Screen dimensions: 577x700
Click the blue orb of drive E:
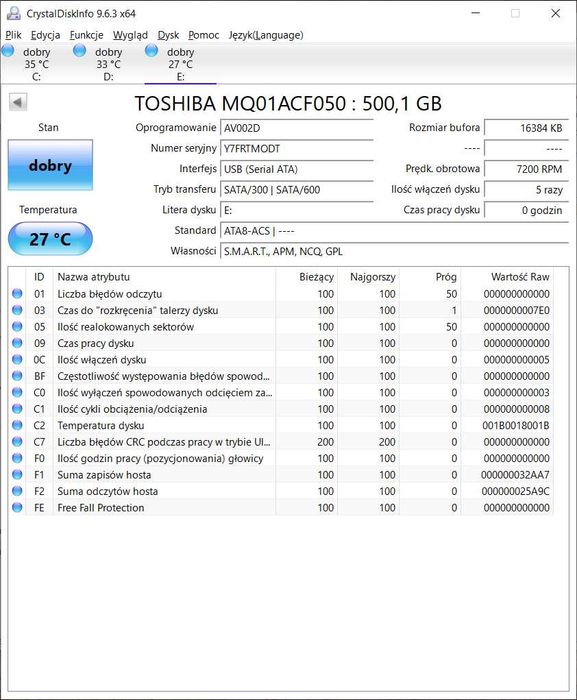tap(152, 50)
